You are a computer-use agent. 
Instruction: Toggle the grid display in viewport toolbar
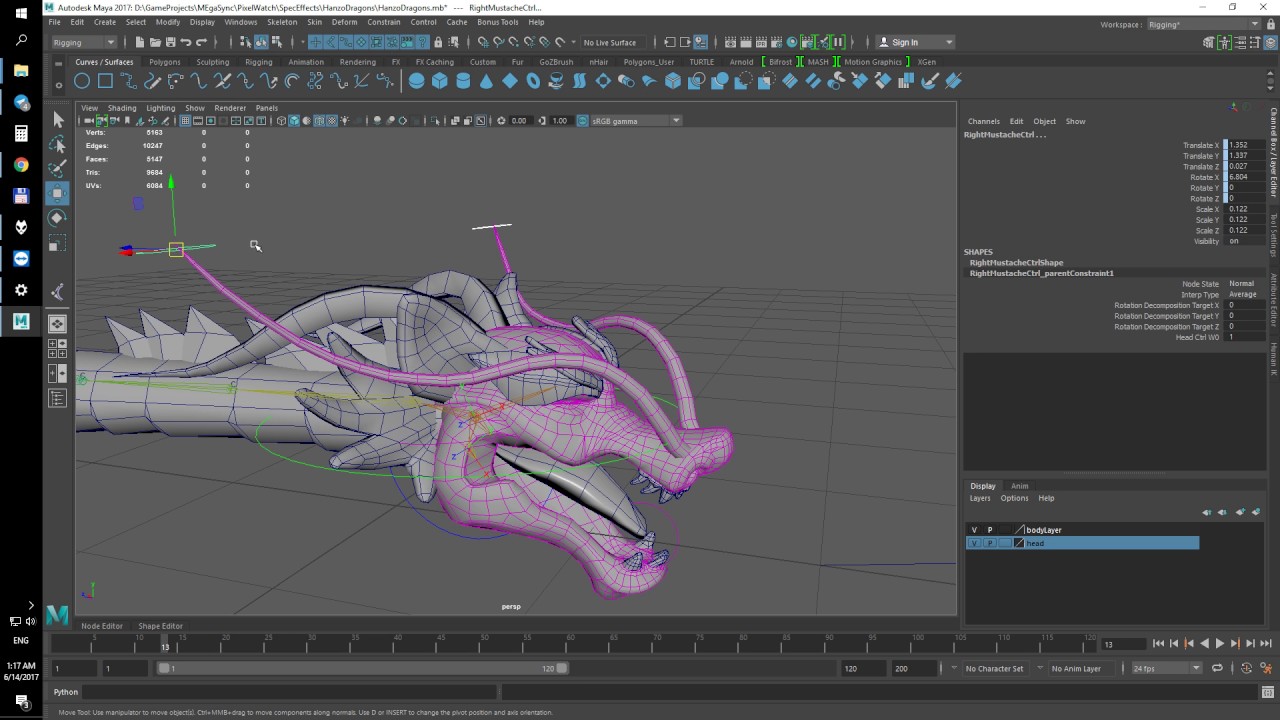pyautogui.click(x=185, y=121)
